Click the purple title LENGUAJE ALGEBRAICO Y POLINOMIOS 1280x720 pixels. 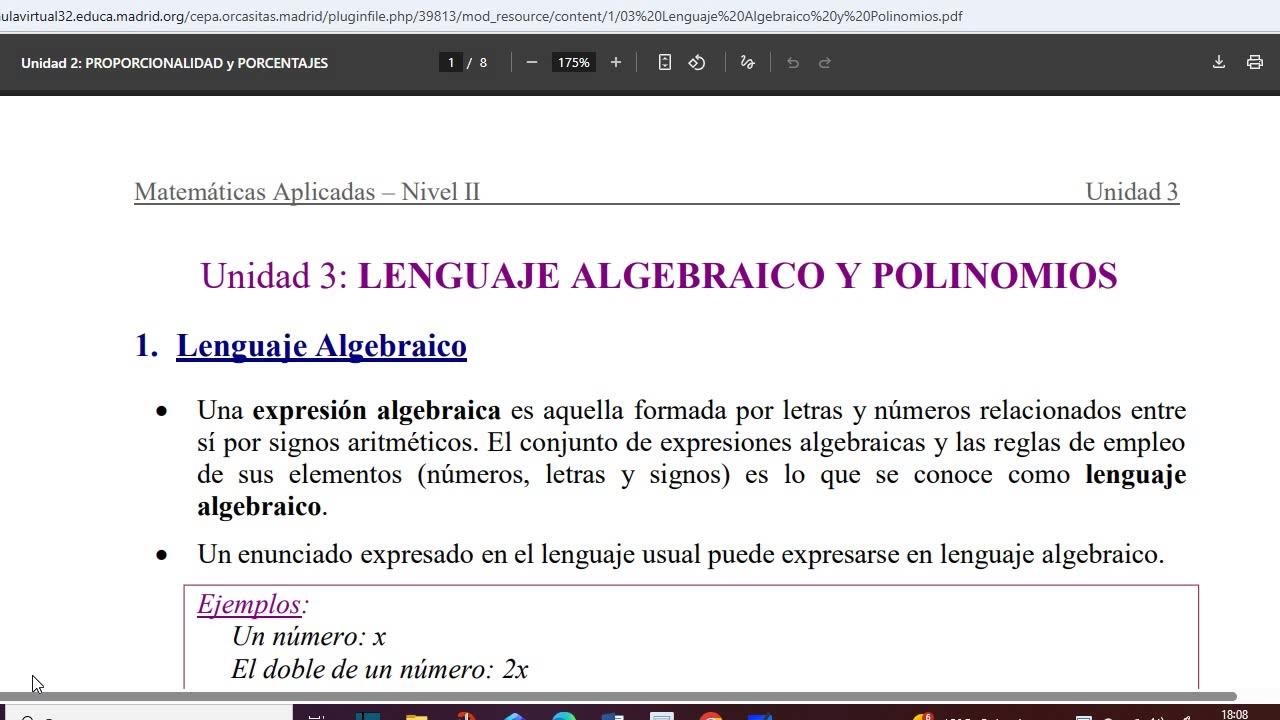pos(737,275)
